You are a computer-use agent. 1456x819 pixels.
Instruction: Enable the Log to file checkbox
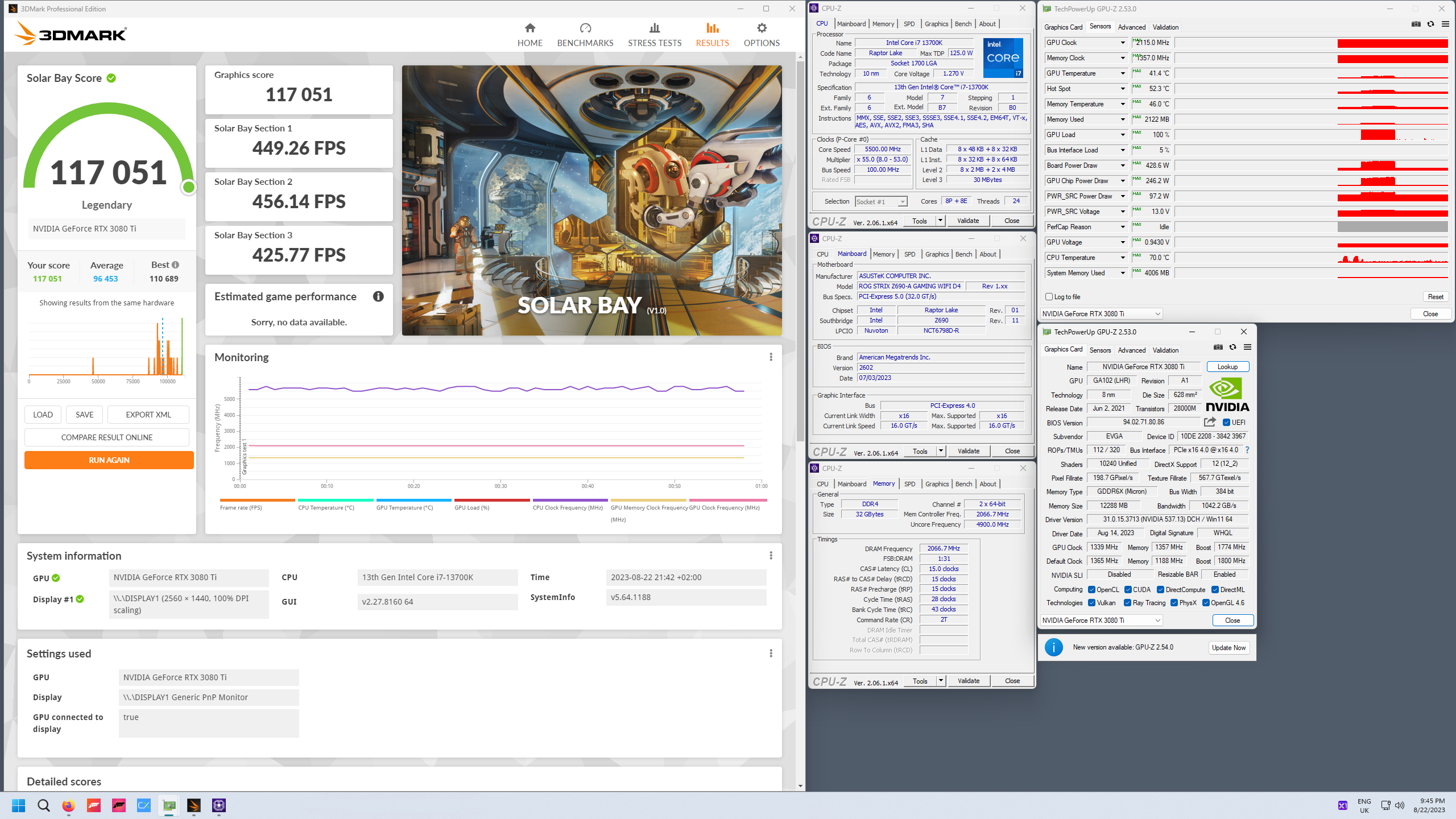pos(1049,297)
